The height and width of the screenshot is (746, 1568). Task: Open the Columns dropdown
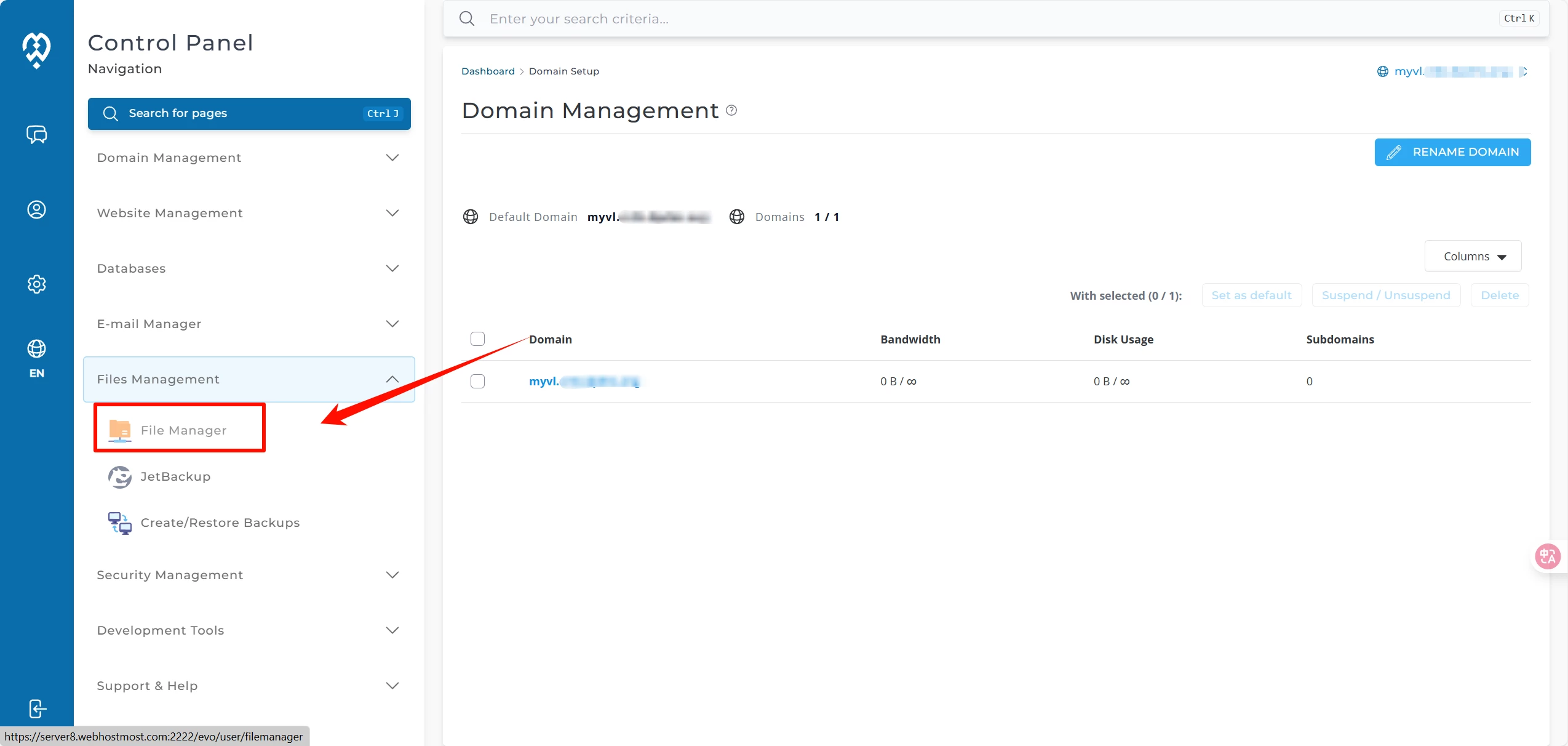pyautogui.click(x=1473, y=256)
